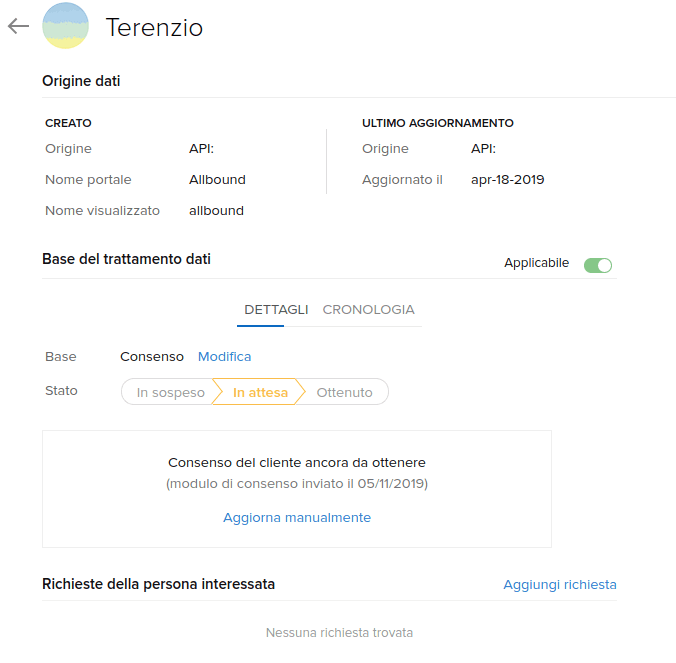Click the Modifica link next to Consenso

[x=224, y=357]
